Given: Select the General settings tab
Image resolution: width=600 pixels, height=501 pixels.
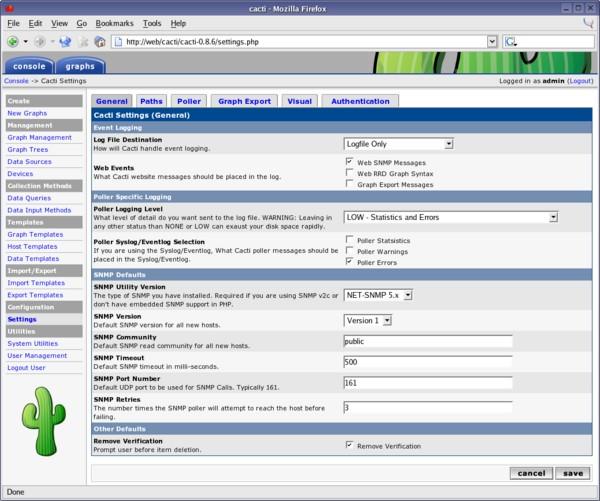Looking at the screenshot, I should click(x=112, y=101).
